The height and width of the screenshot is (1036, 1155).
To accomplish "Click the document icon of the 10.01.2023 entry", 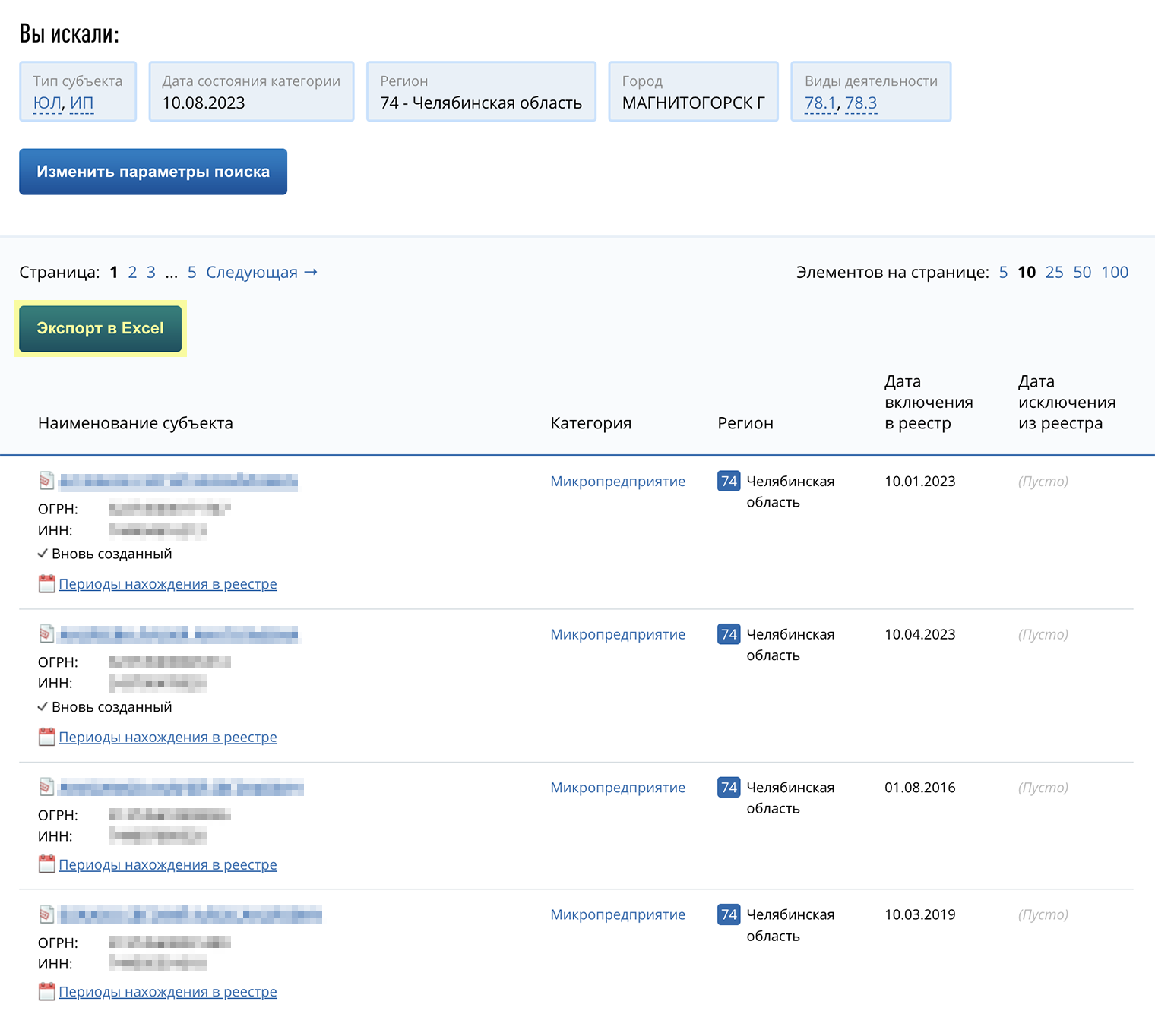I will click(x=46, y=481).
